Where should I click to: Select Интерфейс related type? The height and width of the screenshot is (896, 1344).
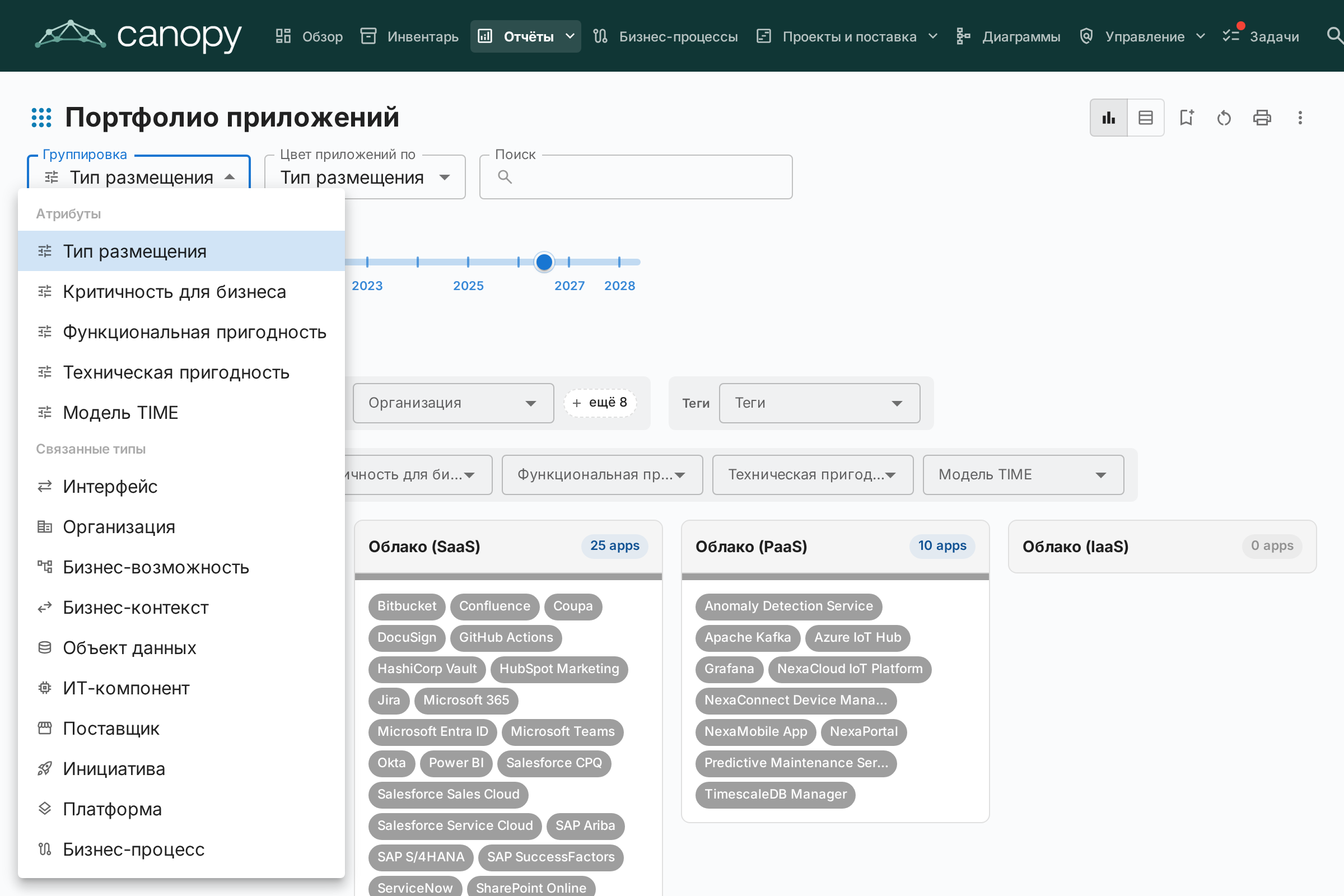coord(181,486)
